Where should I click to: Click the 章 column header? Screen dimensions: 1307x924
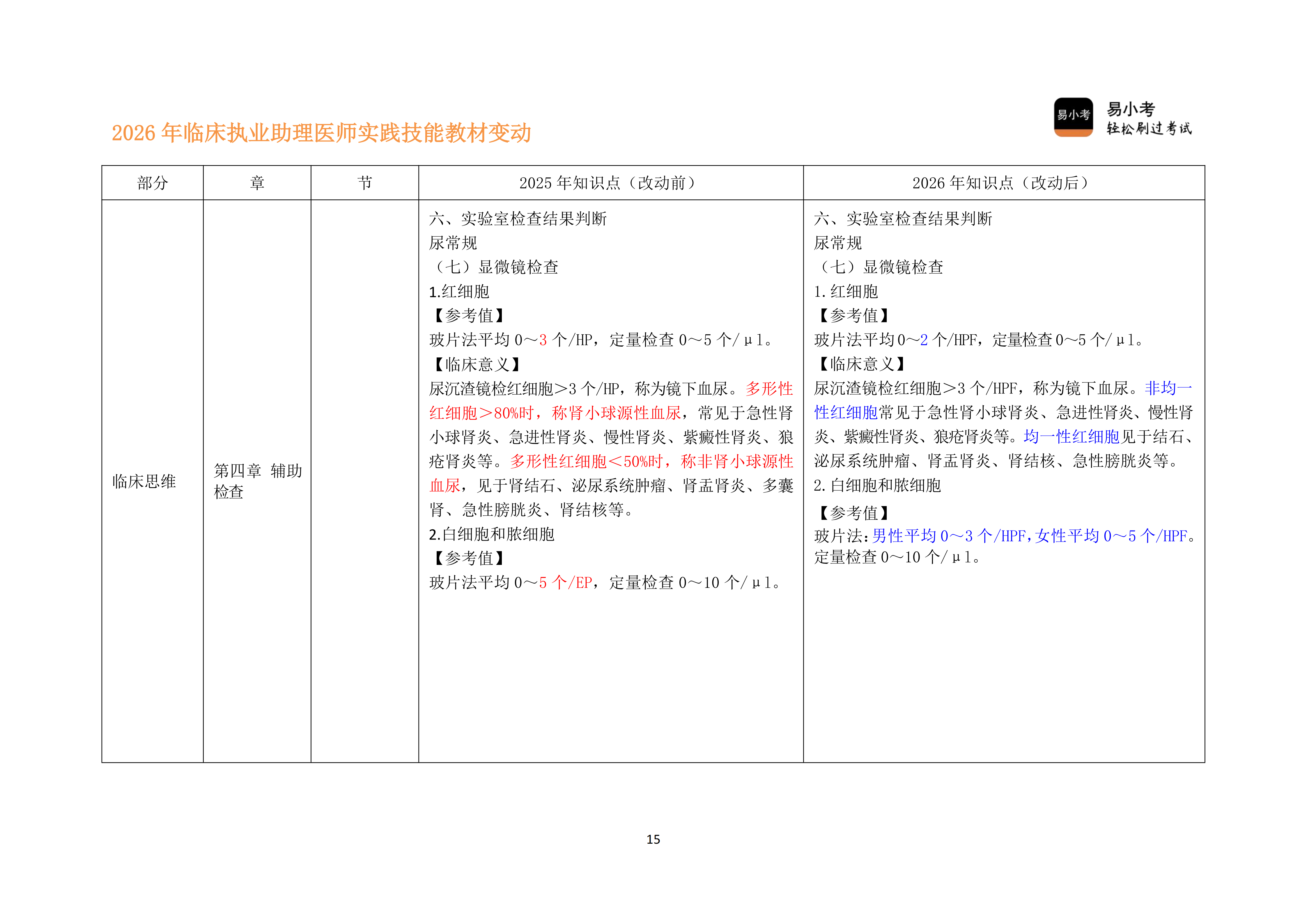point(257,183)
